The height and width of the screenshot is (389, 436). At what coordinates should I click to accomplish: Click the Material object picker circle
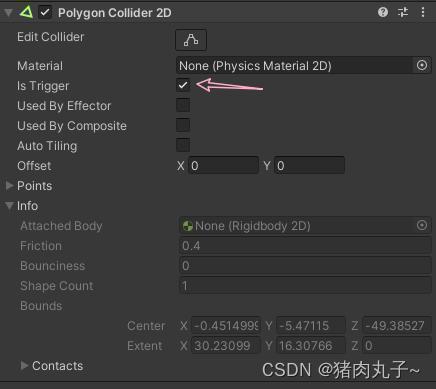pyautogui.click(x=422, y=65)
